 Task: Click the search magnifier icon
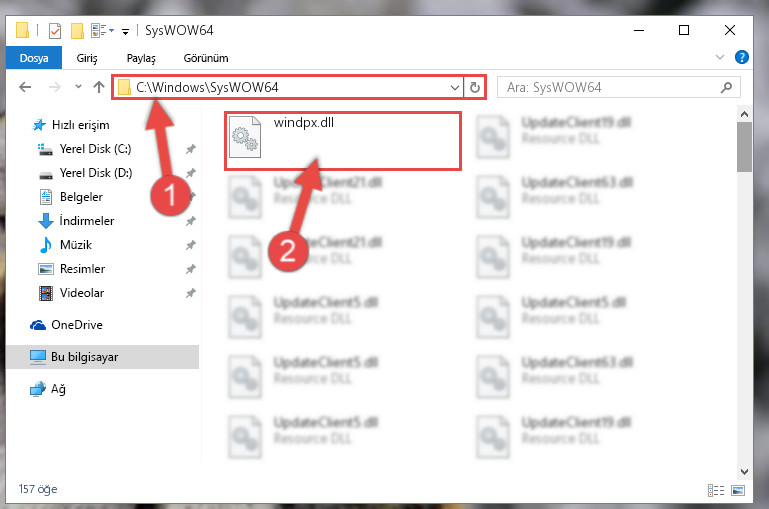pyautogui.click(x=726, y=87)
